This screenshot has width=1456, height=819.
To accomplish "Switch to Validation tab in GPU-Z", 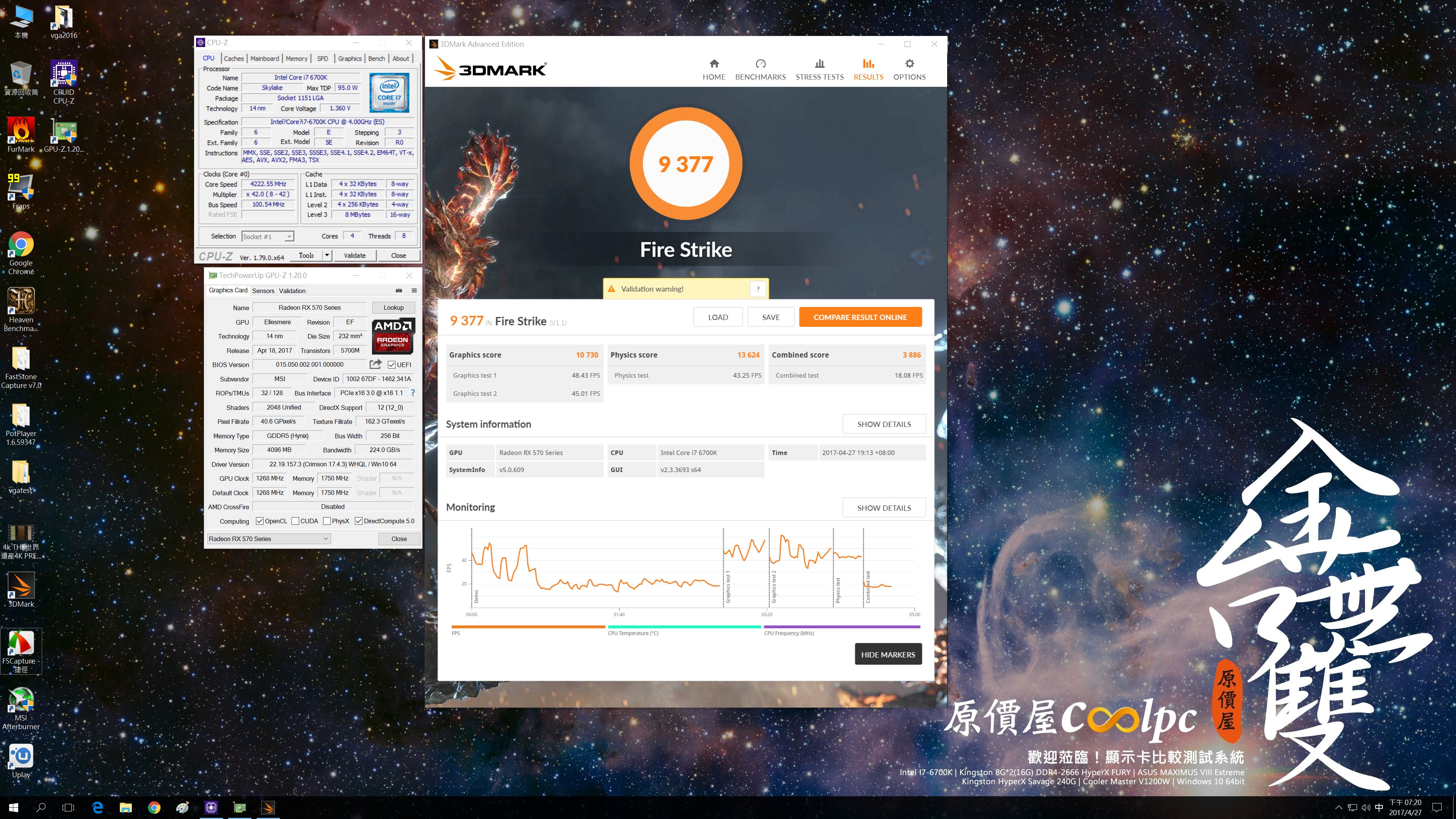I will click(292, 290).
